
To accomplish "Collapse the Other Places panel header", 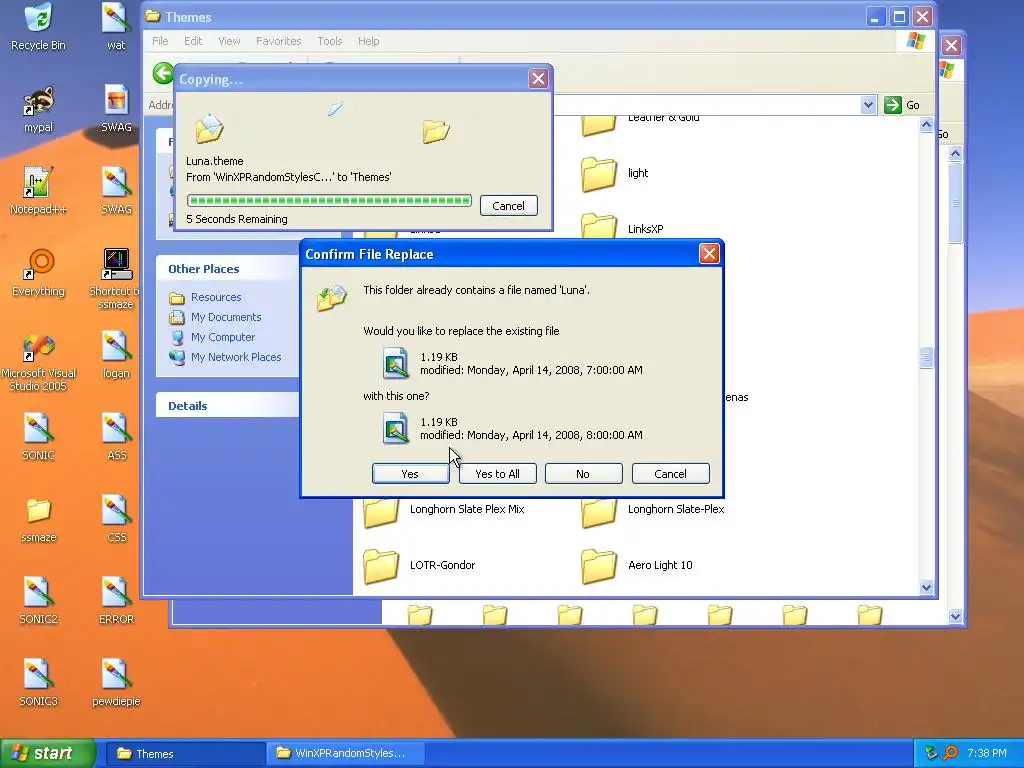I will click(x=227, y=268).
